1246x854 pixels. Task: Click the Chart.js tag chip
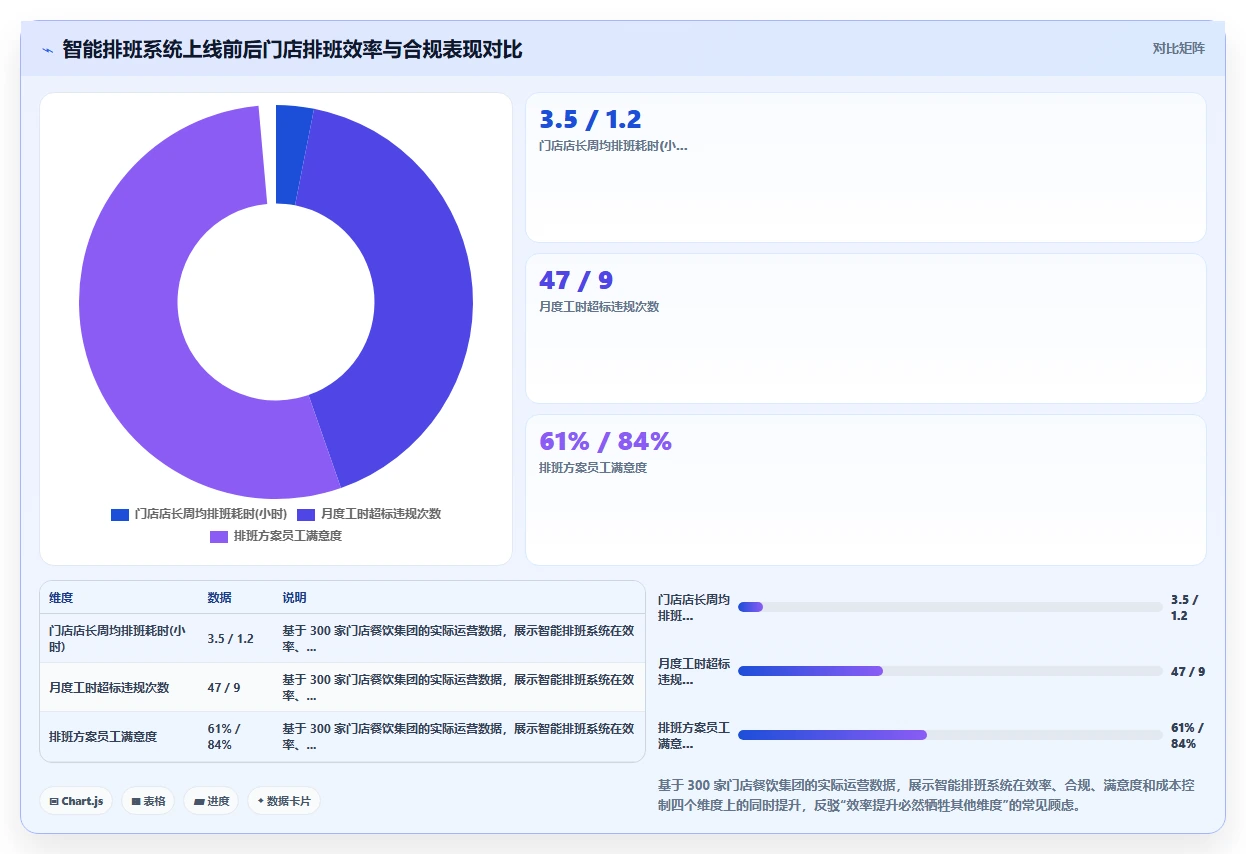[x=76, y=801]
